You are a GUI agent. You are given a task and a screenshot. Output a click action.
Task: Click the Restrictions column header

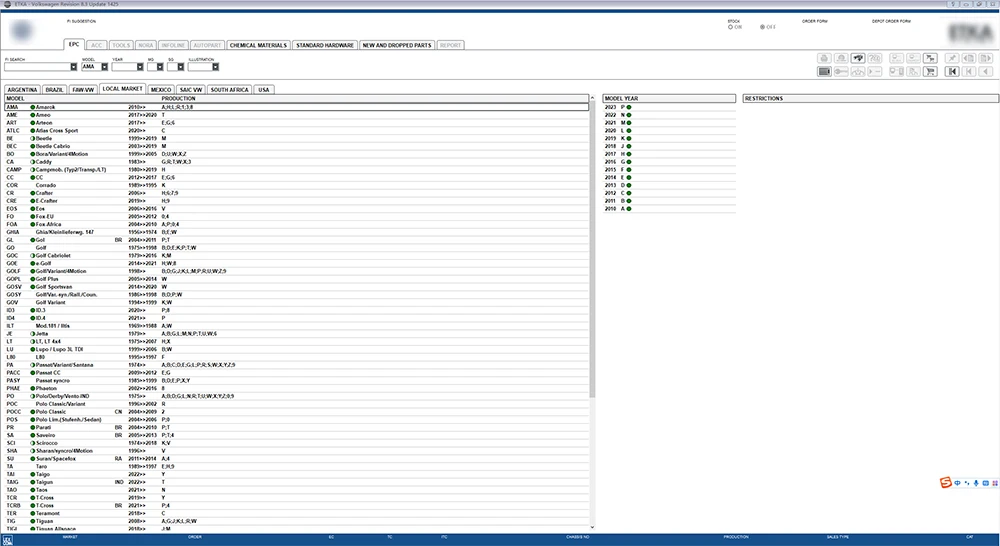click(x=871, y=98)
